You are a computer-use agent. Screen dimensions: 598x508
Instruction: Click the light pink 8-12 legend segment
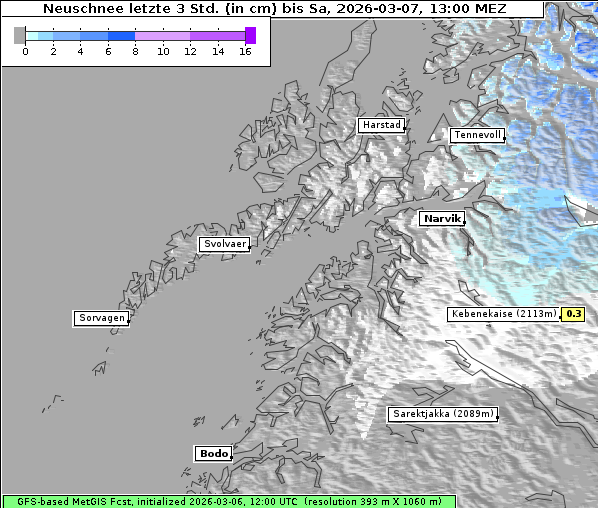coord(163,36)
